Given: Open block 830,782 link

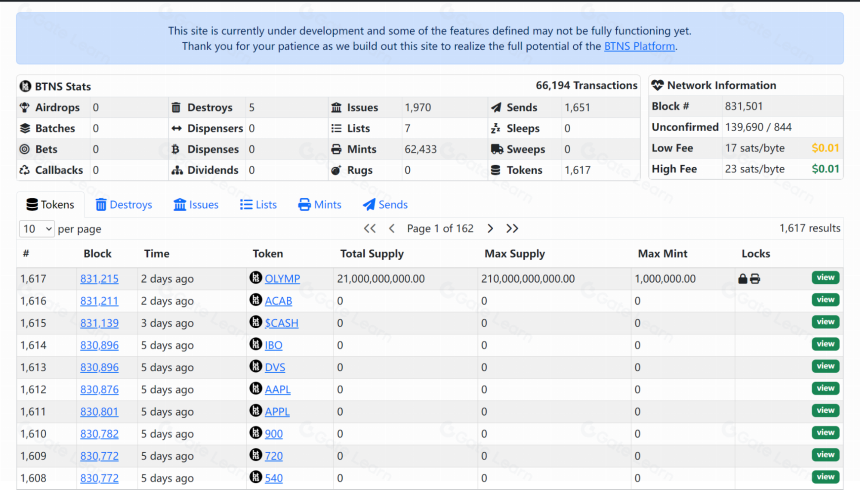Looking at the screenshot, I should [99, 434].
